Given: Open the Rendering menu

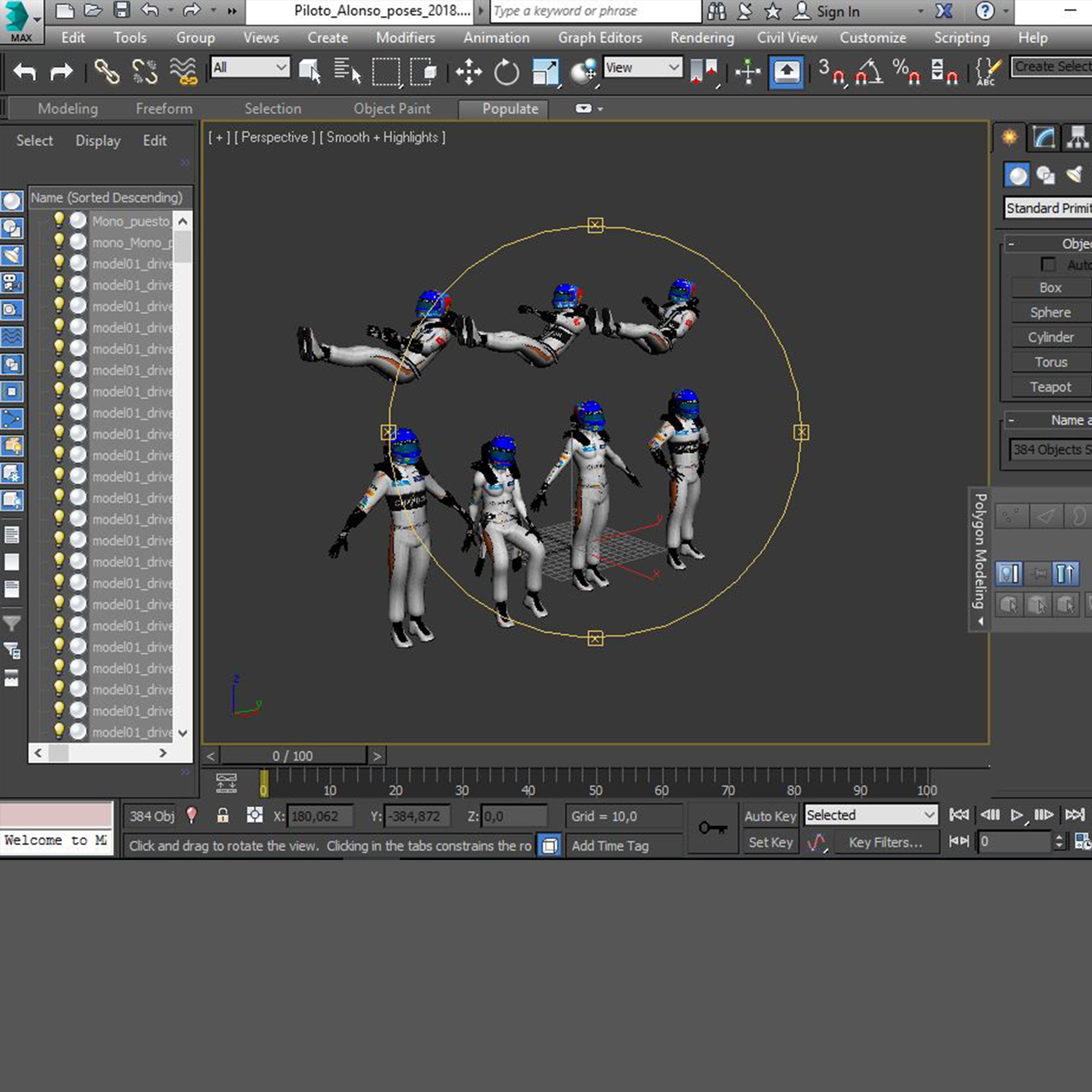Looking at the screenshot, I should (702, 38).
